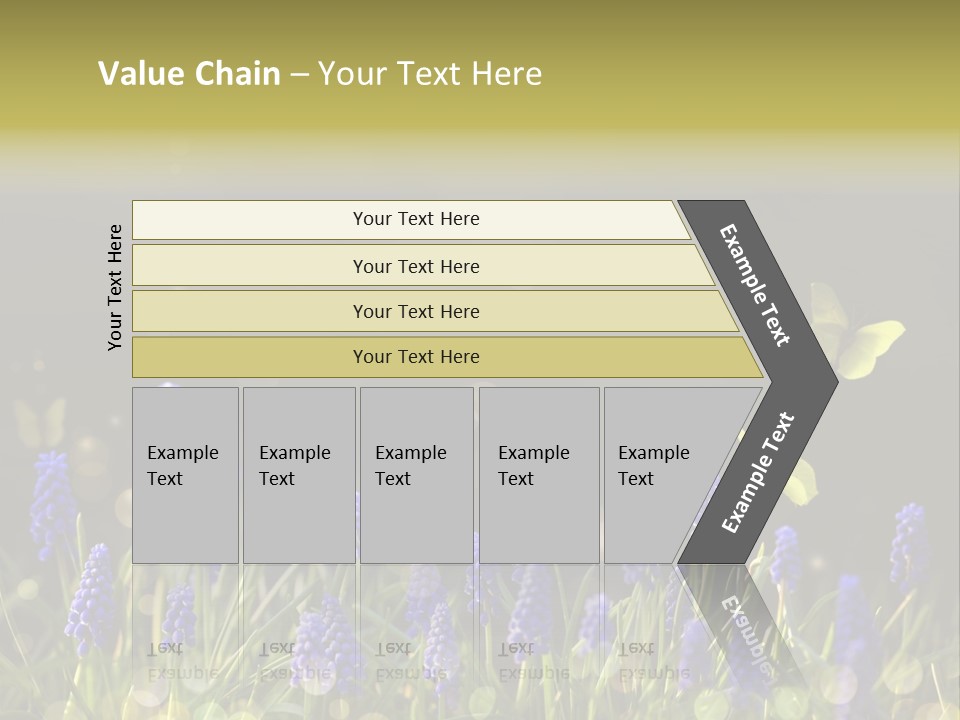This screenshot has height=720, width=960.
Task: Select the first gray Example Text box
Action: [186, 475]
